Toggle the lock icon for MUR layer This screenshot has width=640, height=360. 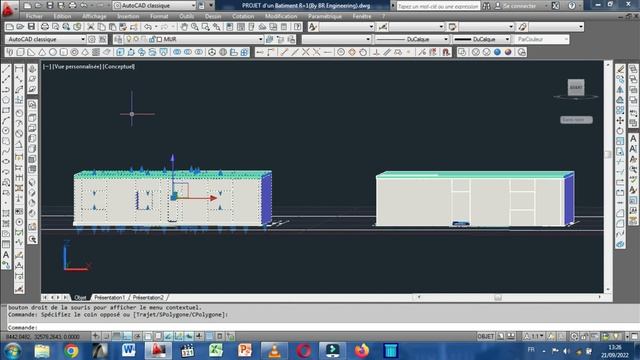(x=152, y=39)
